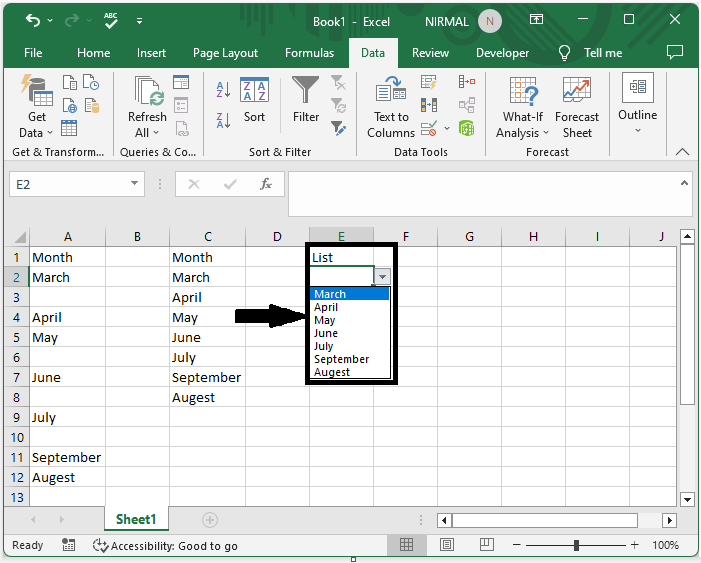This screenshot has height=563, width=701.
Task: Open the File tab
Action: (x=33, y=53)
